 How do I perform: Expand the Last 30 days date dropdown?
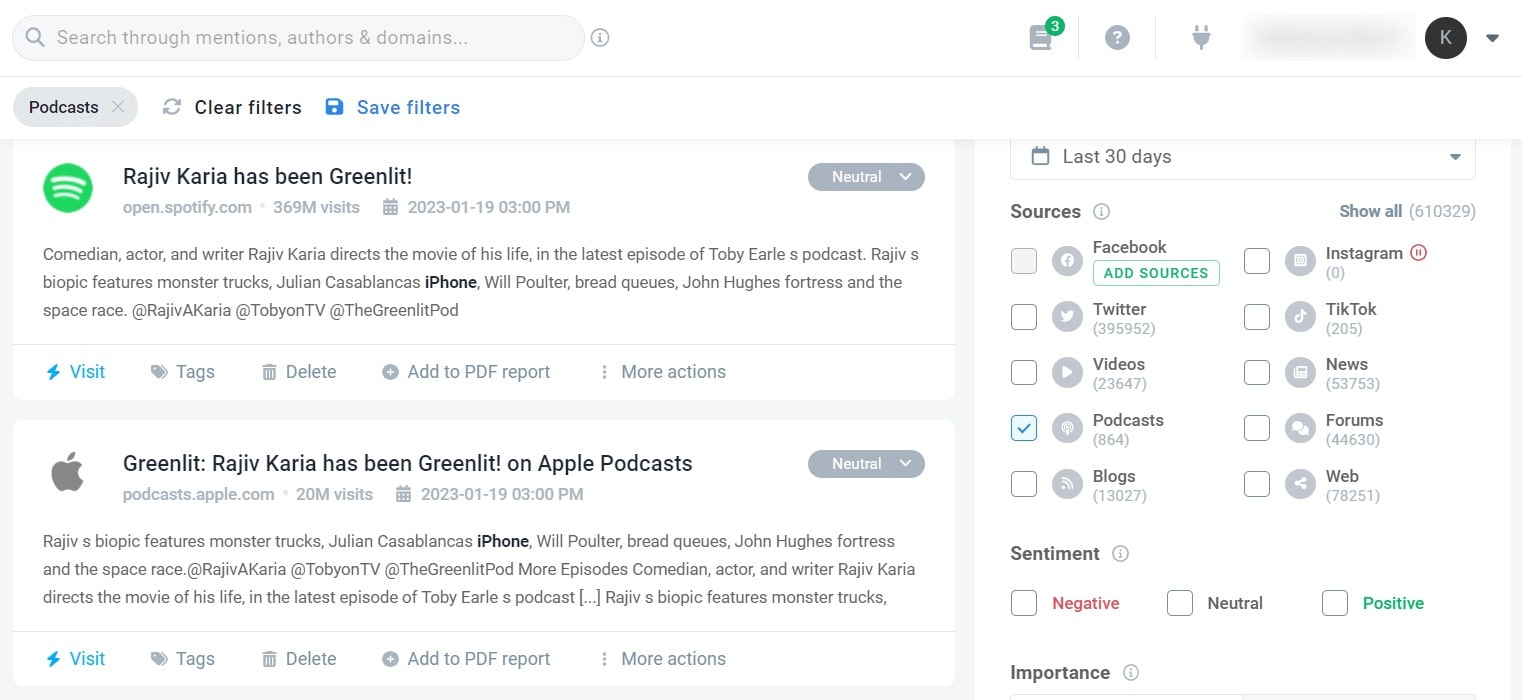tap(1242, 157)
